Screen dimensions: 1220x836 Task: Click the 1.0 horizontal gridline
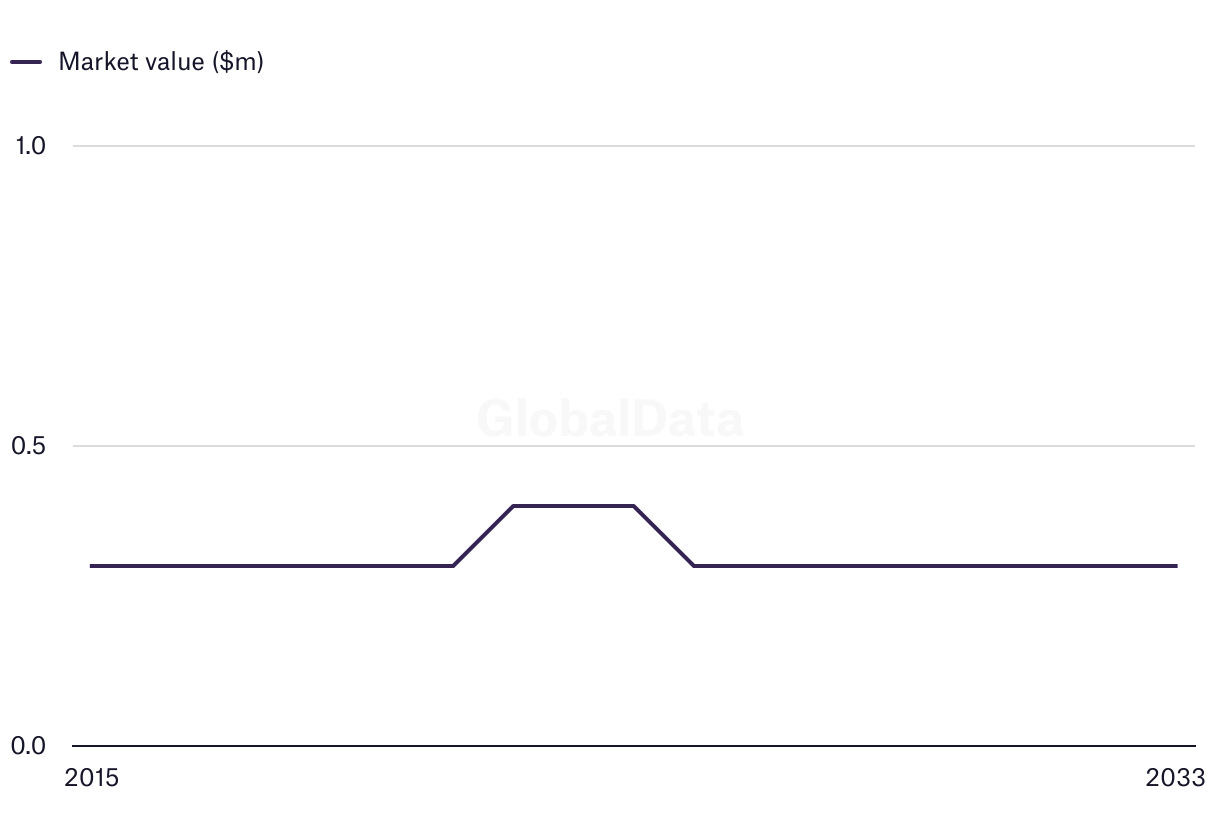(634, 146)
